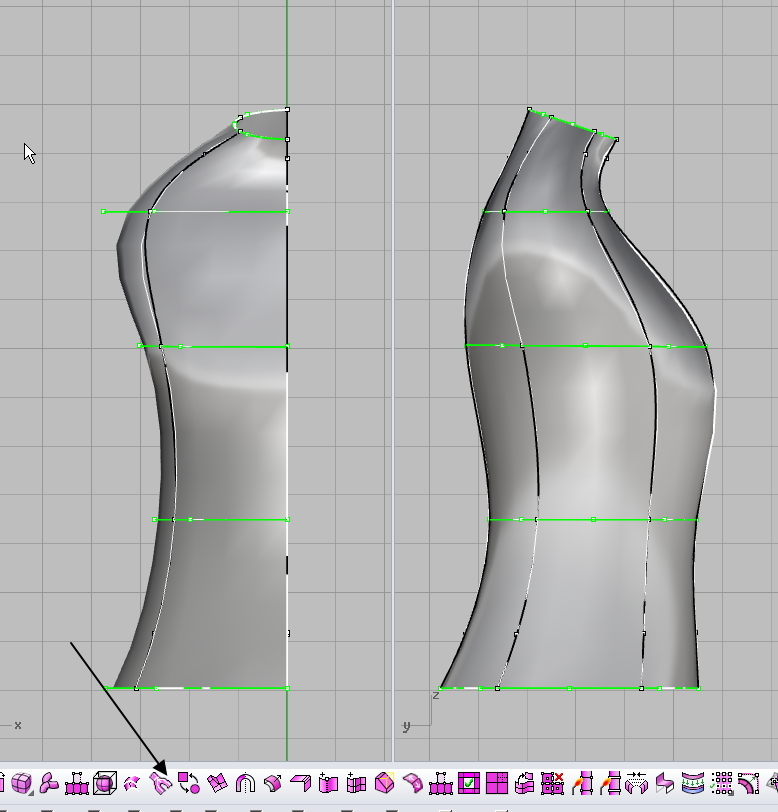Select the first pipe weld torch icon
778x812 pixels.
tap(582, 783)
